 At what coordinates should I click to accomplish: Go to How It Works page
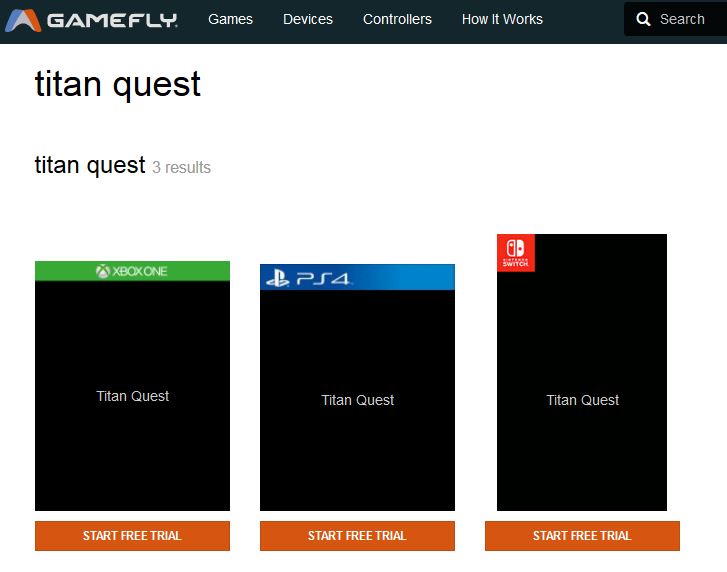pos(502,19)
